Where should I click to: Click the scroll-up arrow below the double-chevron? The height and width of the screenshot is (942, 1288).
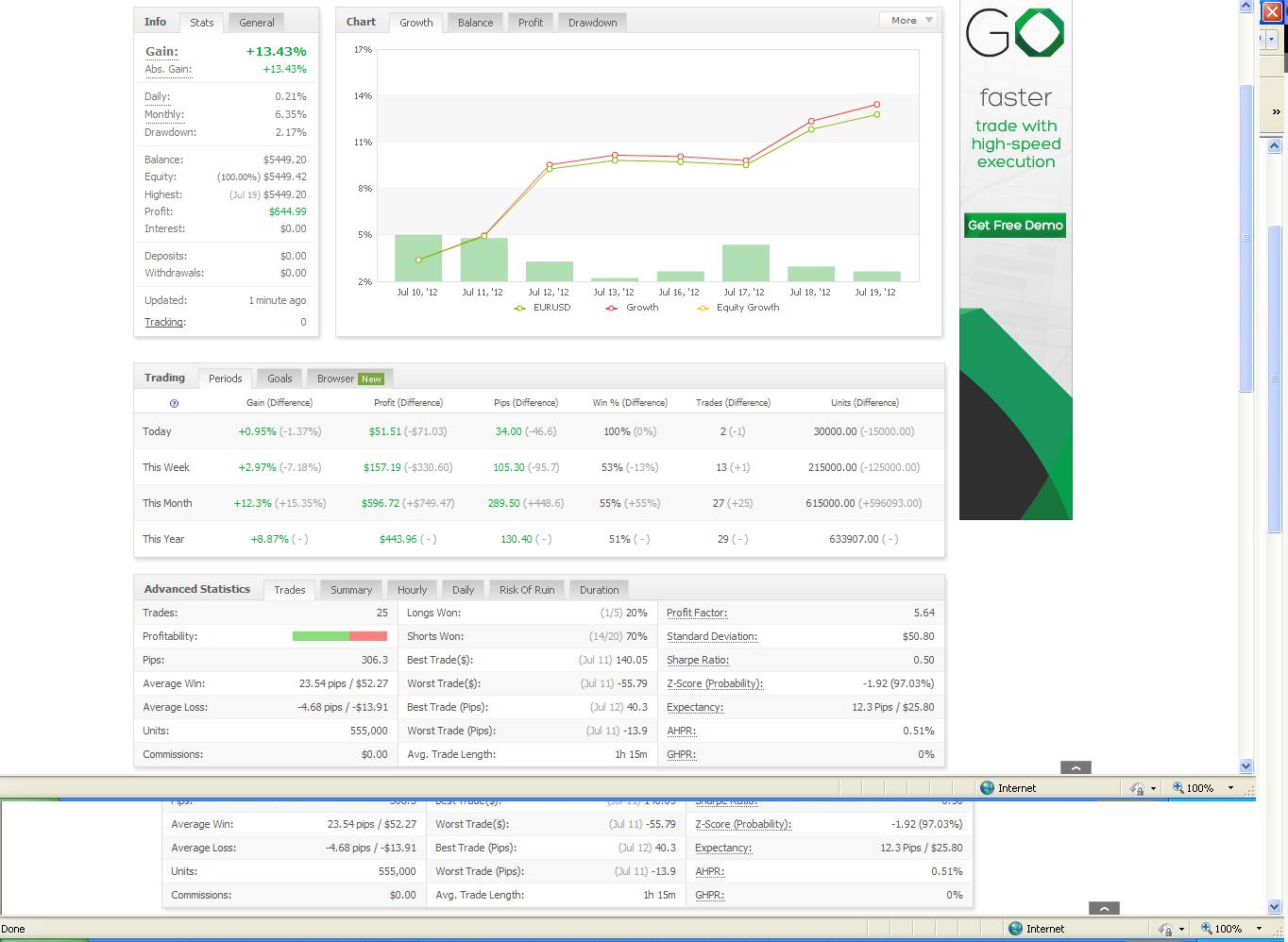[x=1274, y=146]
